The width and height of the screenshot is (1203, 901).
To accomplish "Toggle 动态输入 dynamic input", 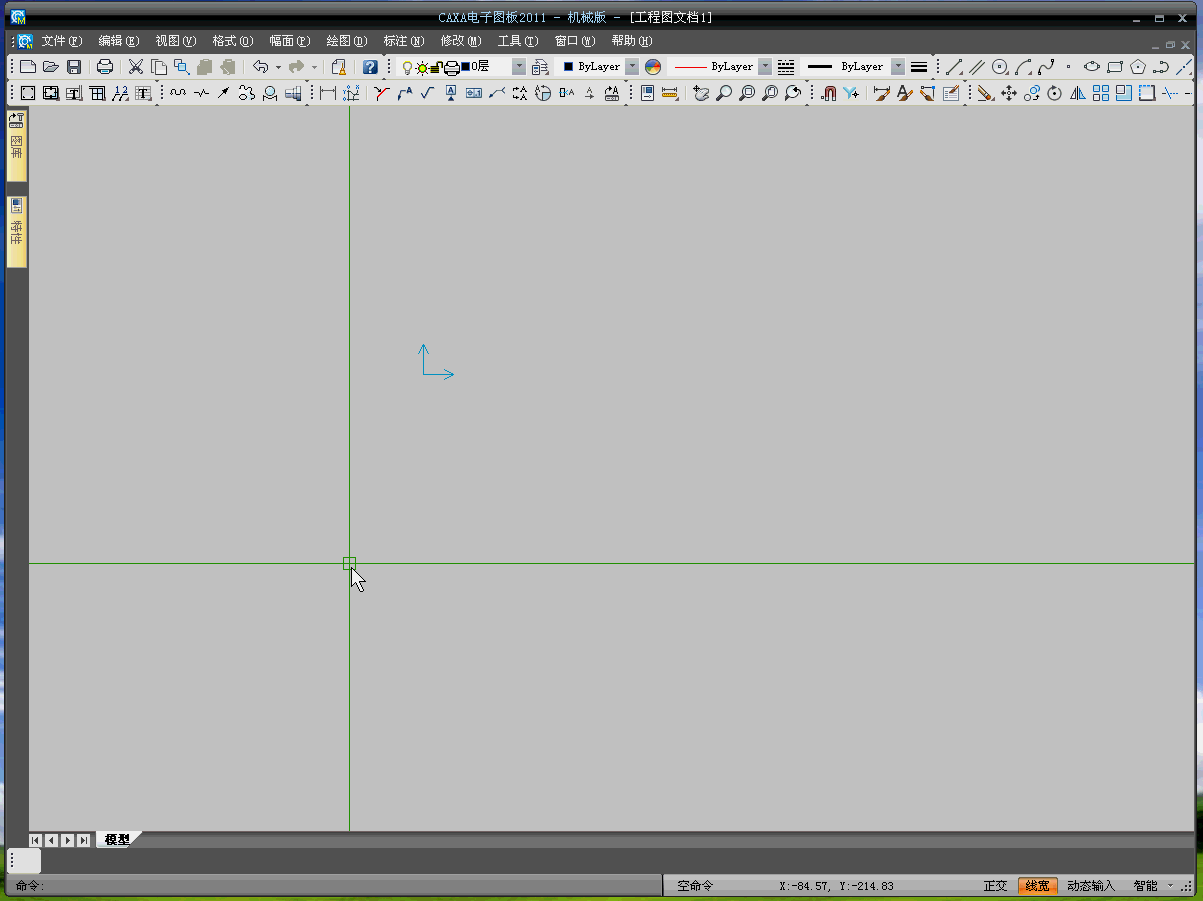I will click(1090, 886).
